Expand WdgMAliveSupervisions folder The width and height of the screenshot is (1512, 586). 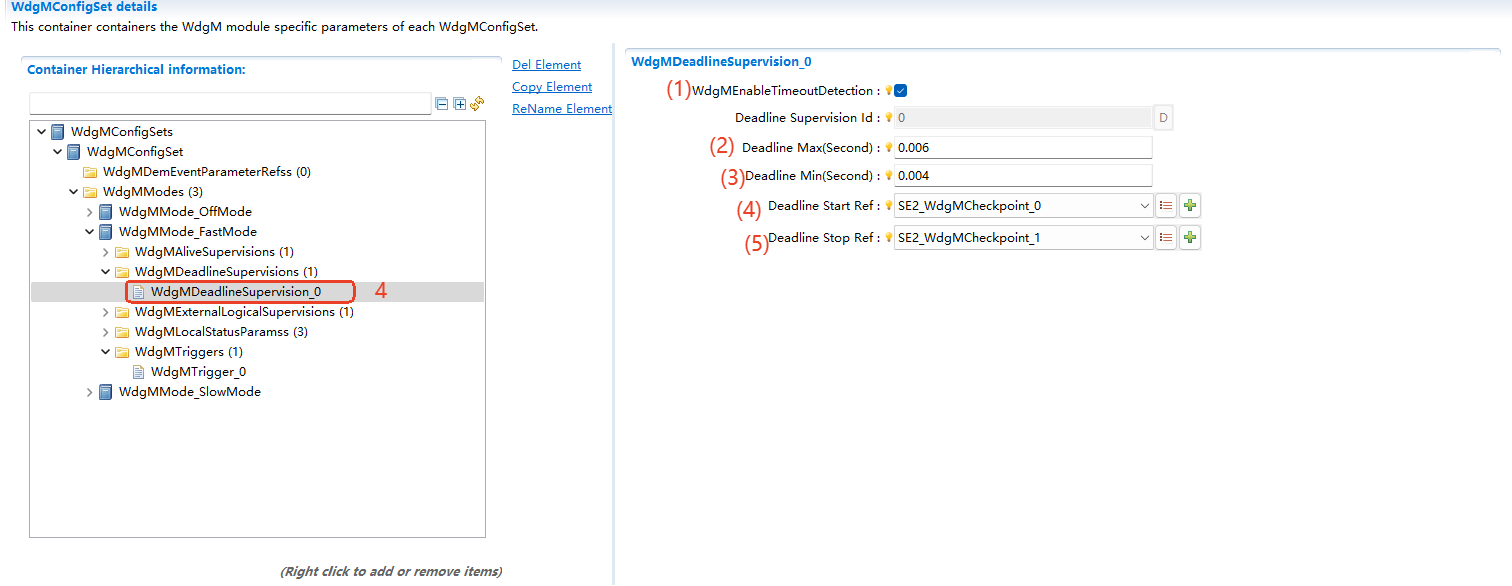pos(106,252)
